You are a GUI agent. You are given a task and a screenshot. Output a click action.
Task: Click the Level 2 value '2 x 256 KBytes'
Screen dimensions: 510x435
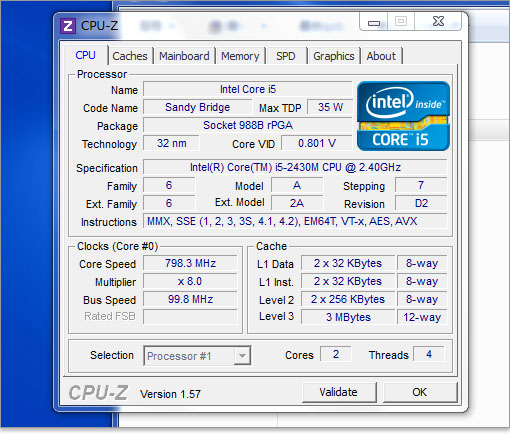click(348, 299)
